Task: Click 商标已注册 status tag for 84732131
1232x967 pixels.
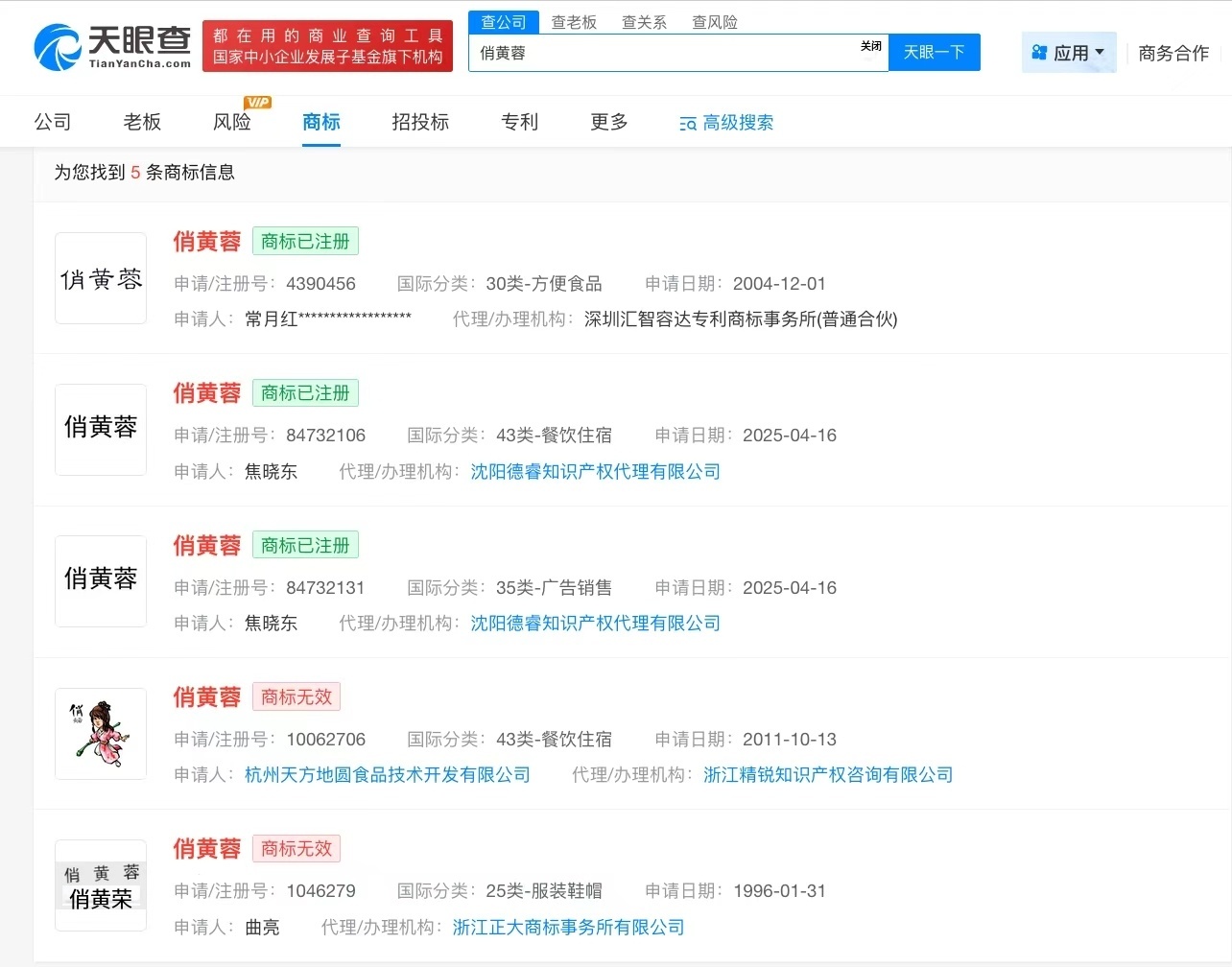Action: coord(305,546)
